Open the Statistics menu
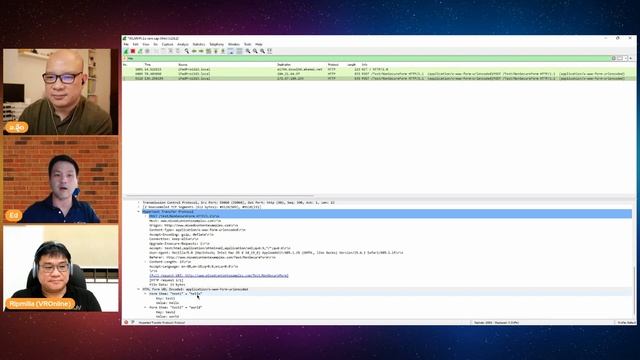The height and width of the screenshot is (360, 640). tap(199, 44)
